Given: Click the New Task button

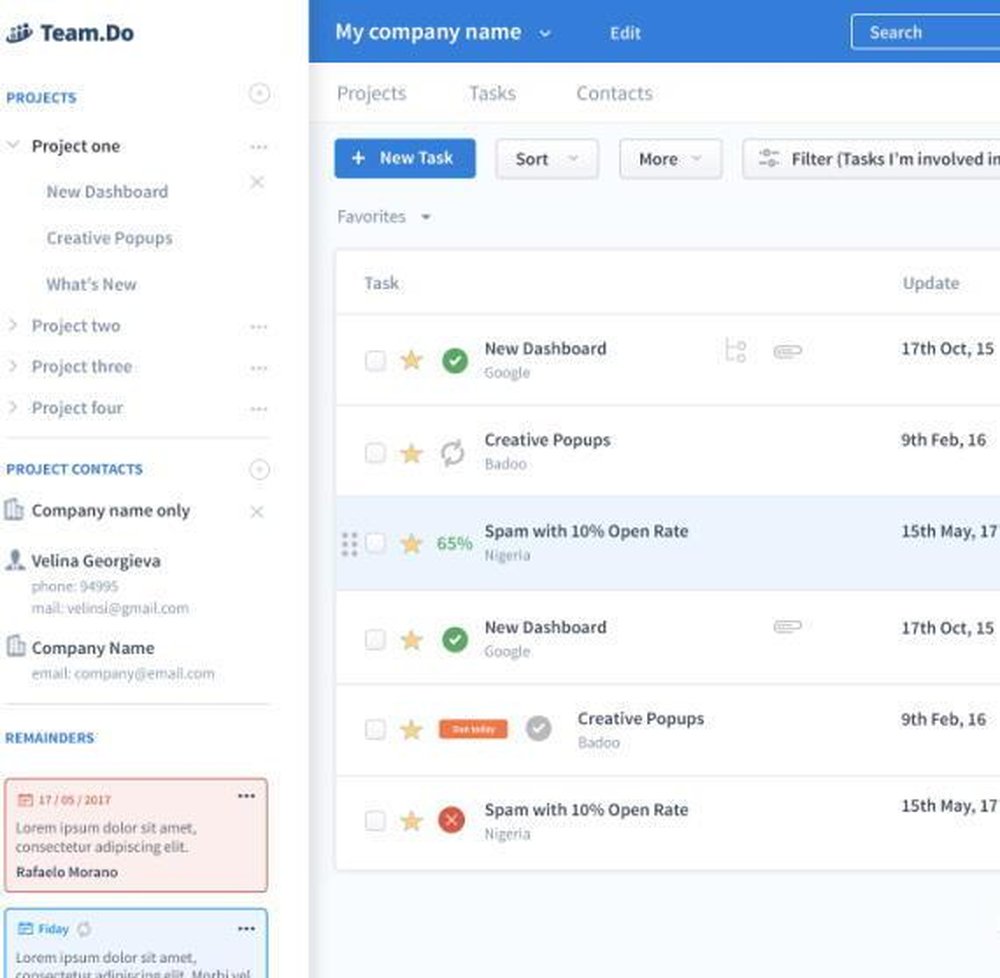Looking at the screenshot, I should [x=405, y=158].
